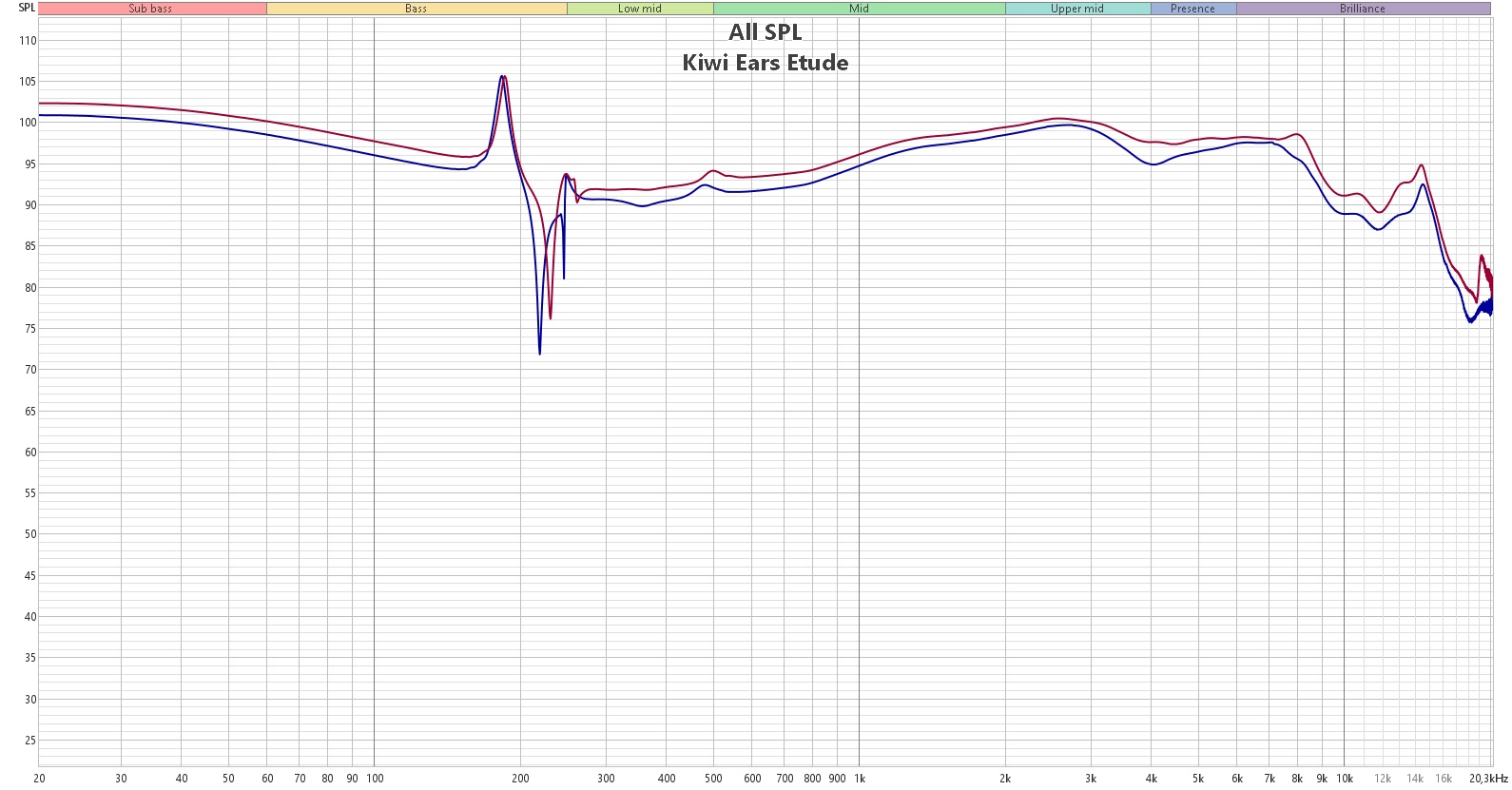This screenshot has width=1512, height=790.
Task: Click the 20 Hz axis start label
Action: (x=39, y=779)
